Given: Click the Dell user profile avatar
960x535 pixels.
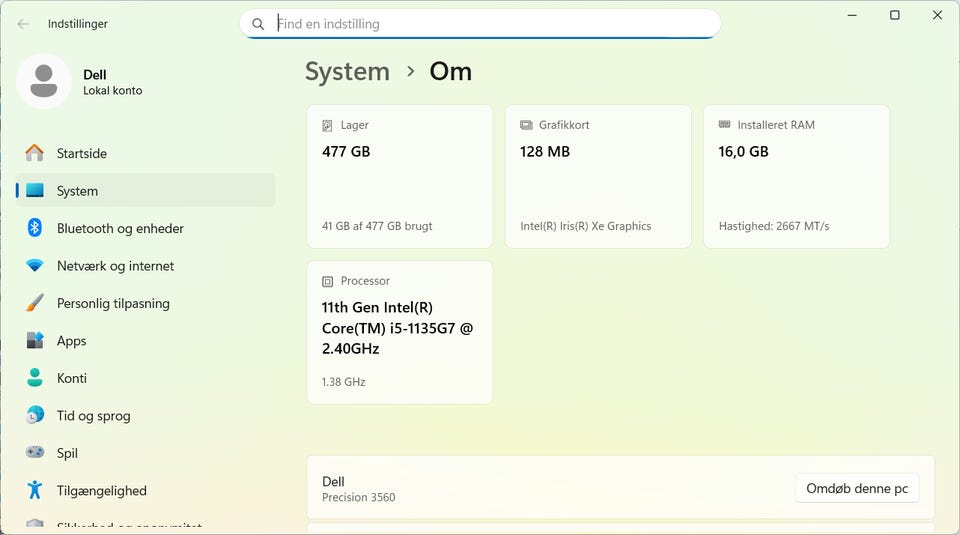Looking at the screenshot, I should pyautogui.click(x=44, y=82).
